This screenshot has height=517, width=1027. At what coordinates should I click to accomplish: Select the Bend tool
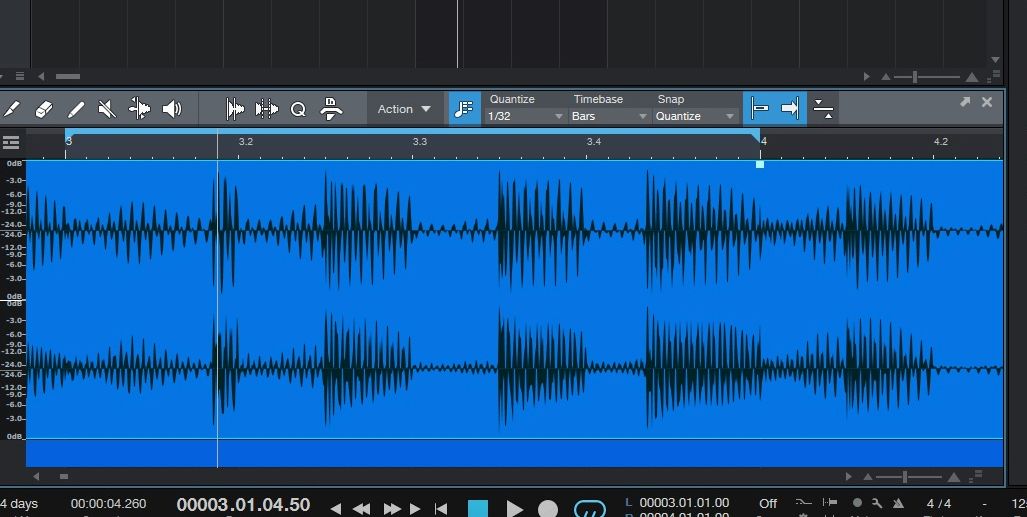pos(140,109)
